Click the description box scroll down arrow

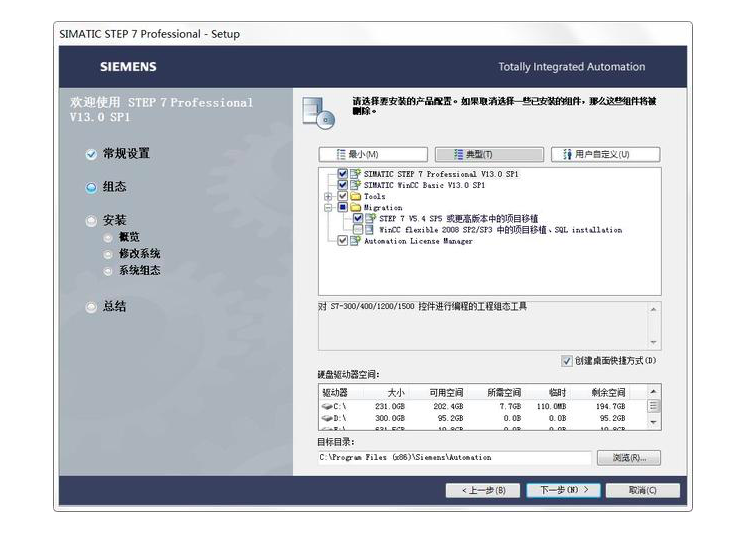(x=653, y=342)
